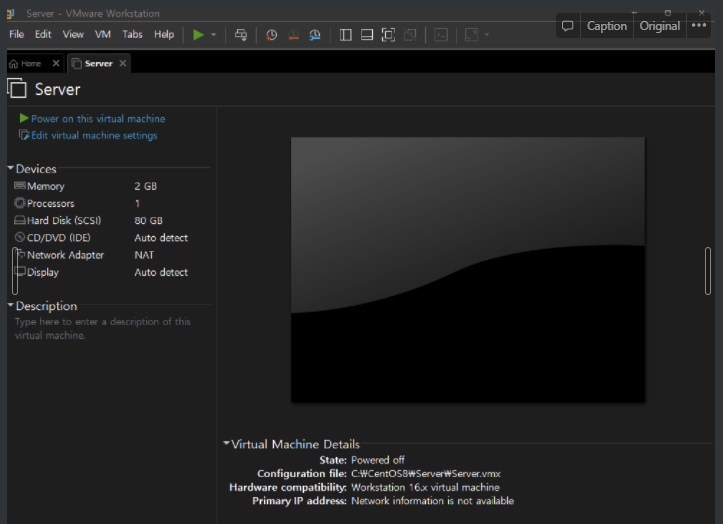Click the CD/DVD disc icon
The image size is (723, 524).
click(20, 237)
